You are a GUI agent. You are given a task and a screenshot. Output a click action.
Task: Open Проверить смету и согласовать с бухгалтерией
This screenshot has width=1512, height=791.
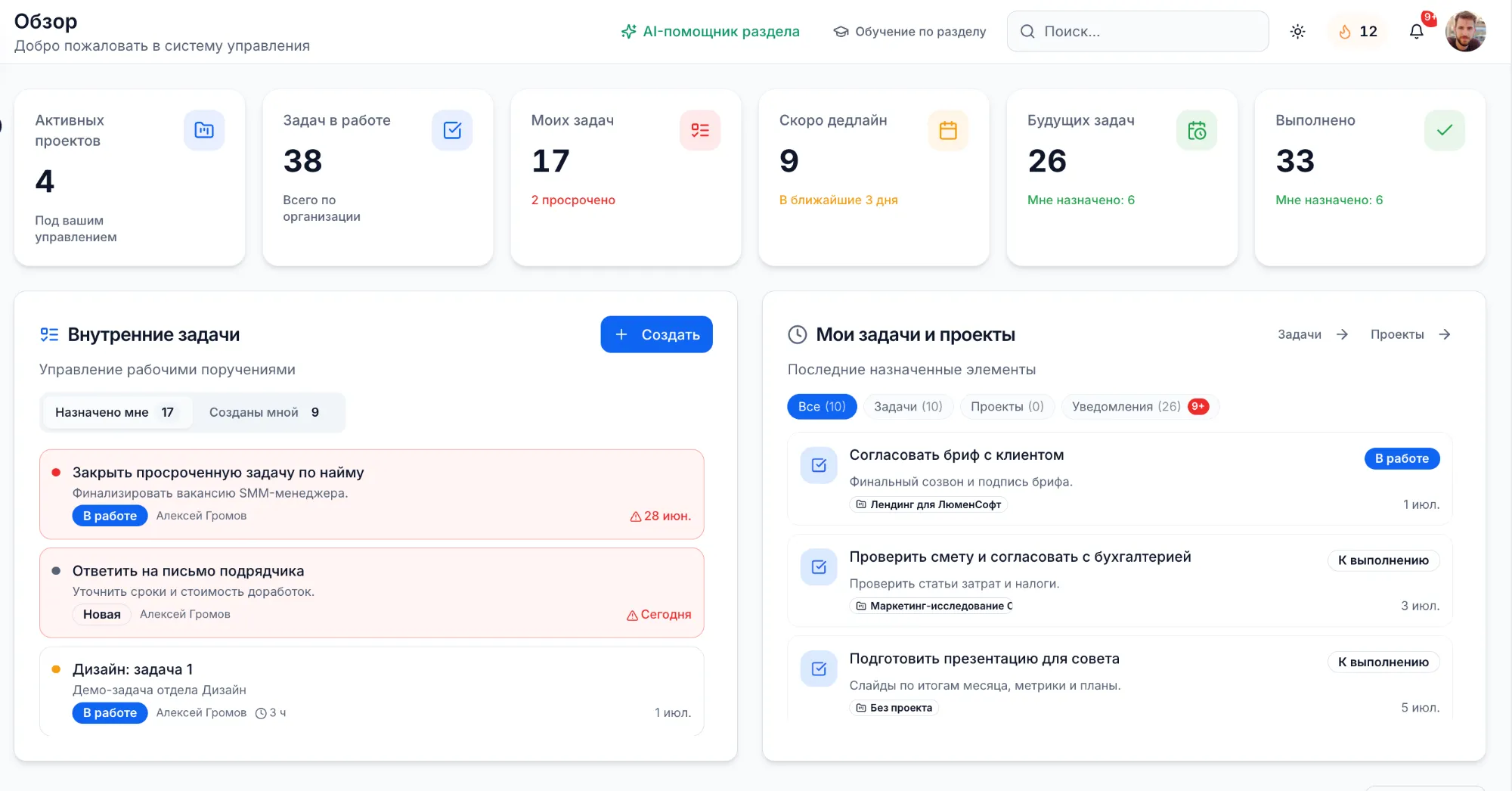[1120, 581]
